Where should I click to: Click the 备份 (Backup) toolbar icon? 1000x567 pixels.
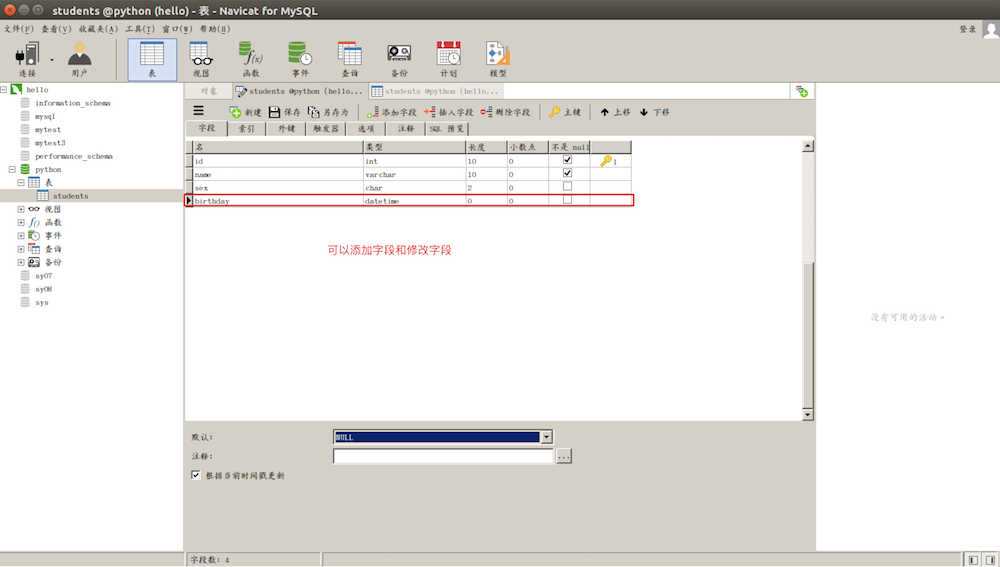click(399, 58)
